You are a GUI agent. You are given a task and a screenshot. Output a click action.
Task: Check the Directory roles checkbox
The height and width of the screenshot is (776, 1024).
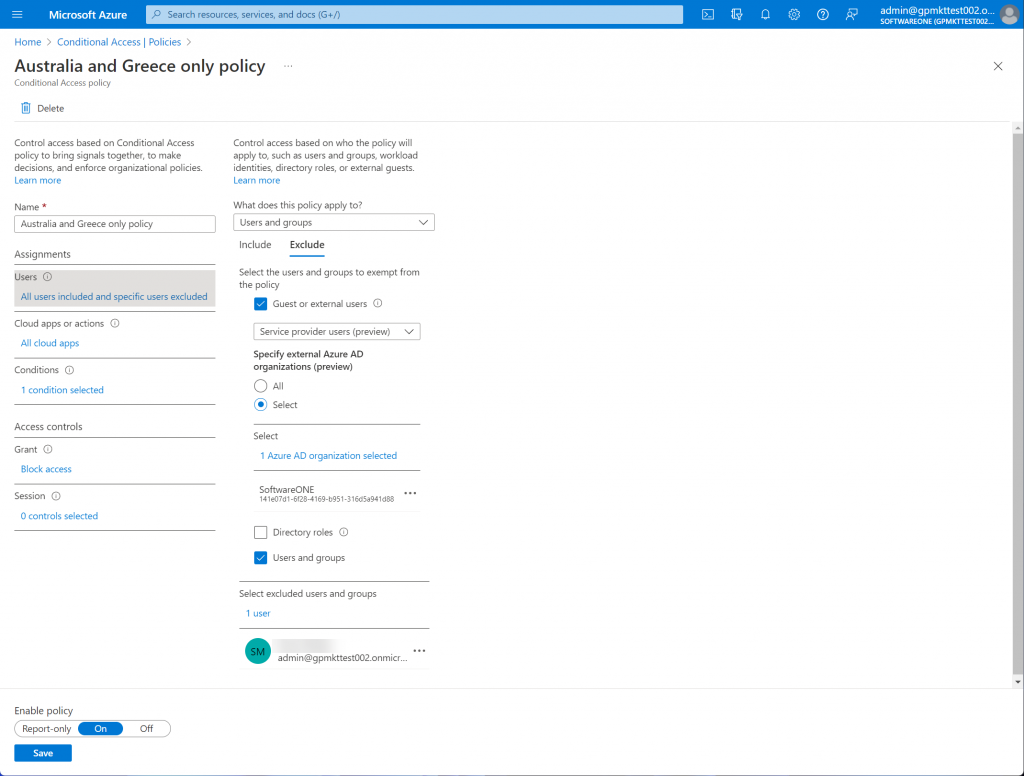tap(261, 533)
